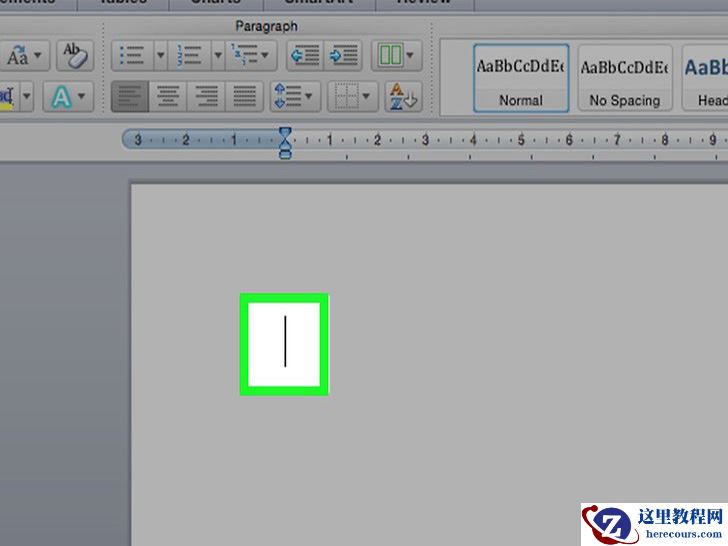Open the Borders dropdown arrow
The width and height of the screenshot is (728, 546).
[x=366, y=97]
